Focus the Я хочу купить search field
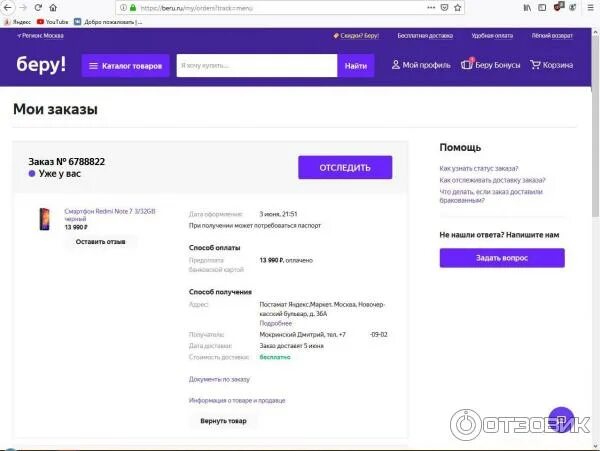600x451 pixels. [257, 65]
